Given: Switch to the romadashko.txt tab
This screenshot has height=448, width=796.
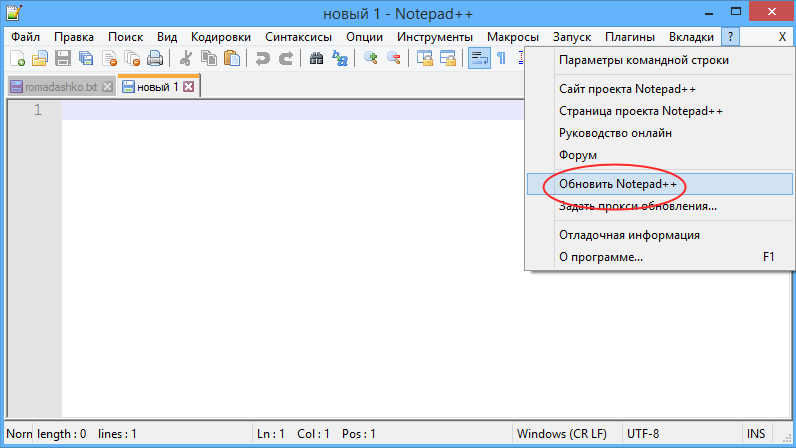Looking at the screenshot, I should click(60, 87).
